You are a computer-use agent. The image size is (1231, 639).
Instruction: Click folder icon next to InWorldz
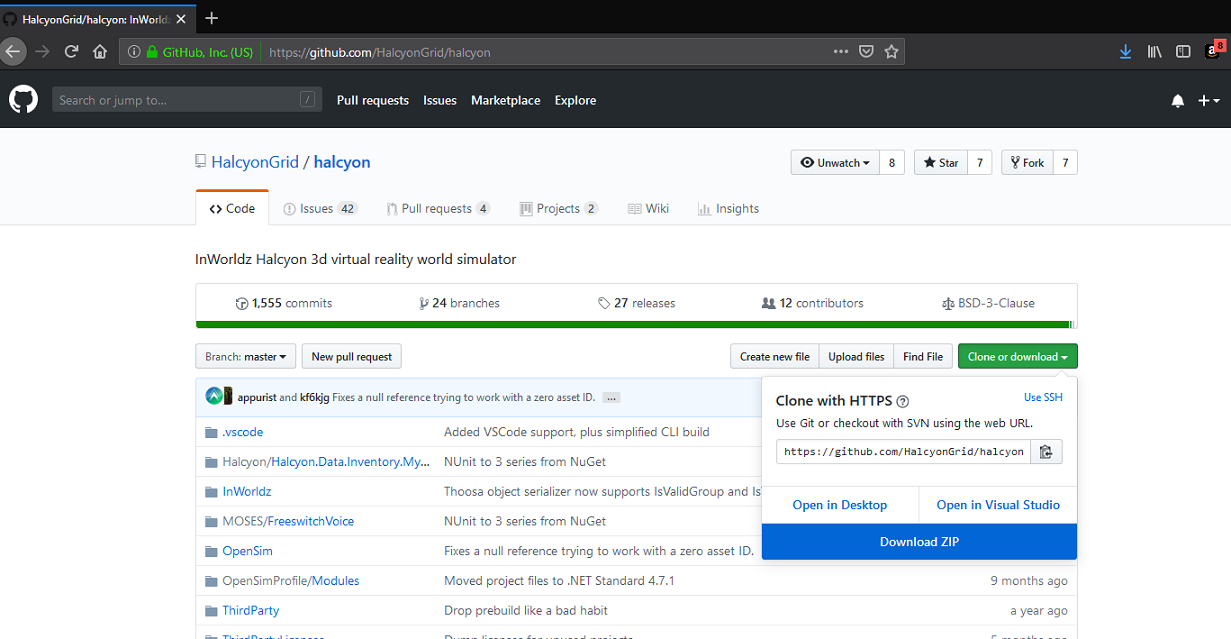pos(211,492)
